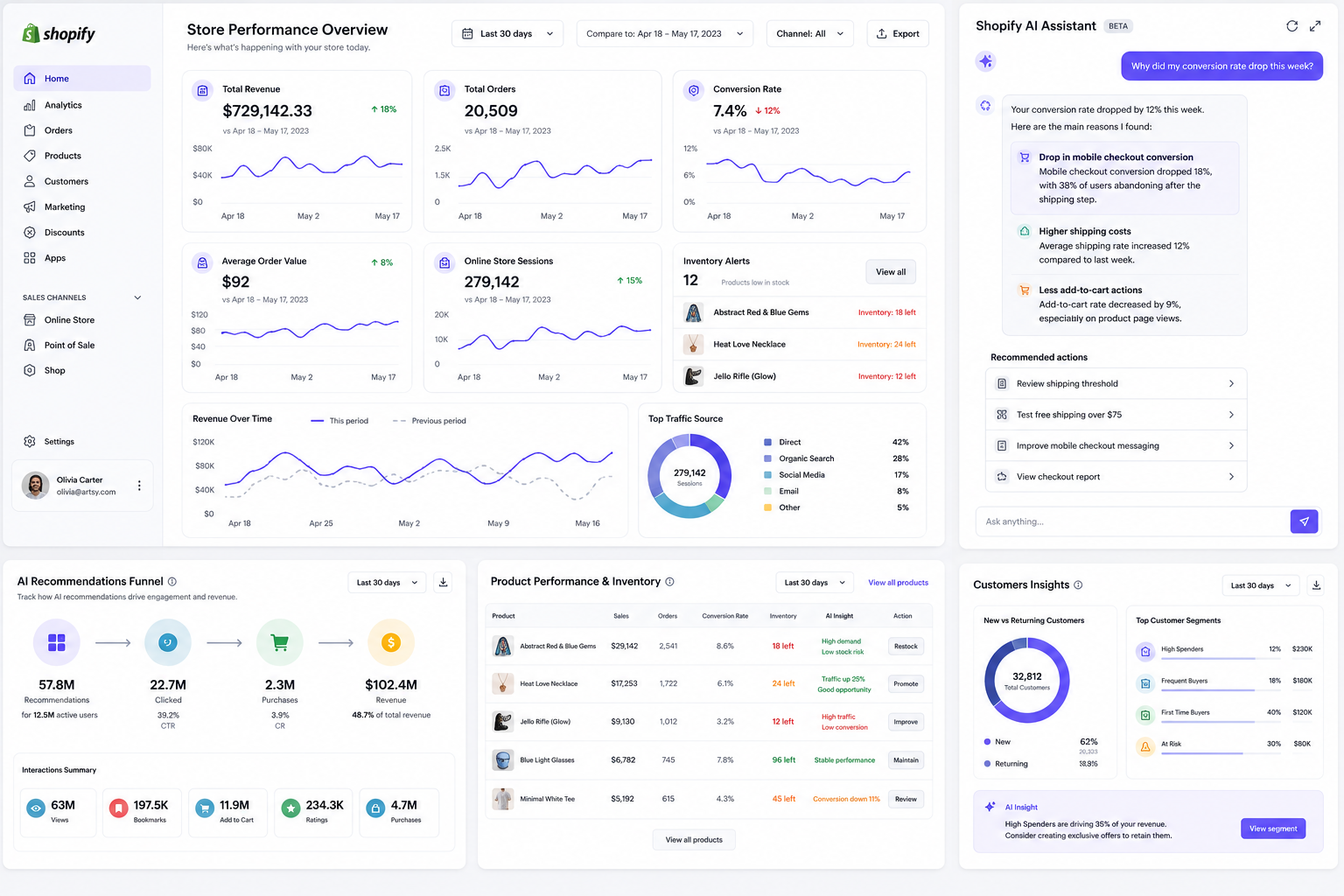The width and height of the screenshot is (1344, 896).
Task: Click Maintain for Blue Light Glasses
Action: [906, 760]
